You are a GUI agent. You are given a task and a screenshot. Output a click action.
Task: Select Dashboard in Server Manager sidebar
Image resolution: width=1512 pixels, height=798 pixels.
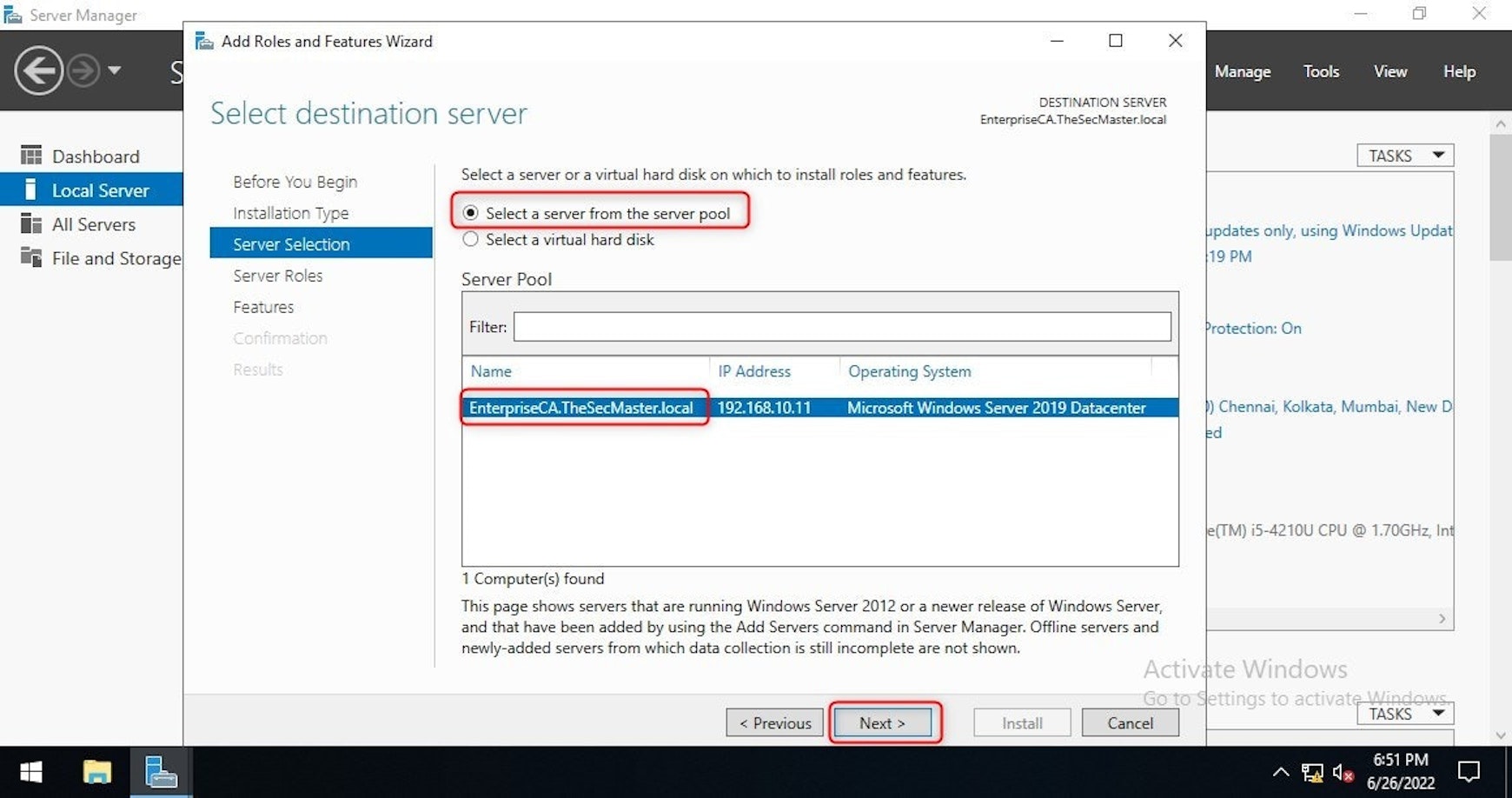[96, 156]
